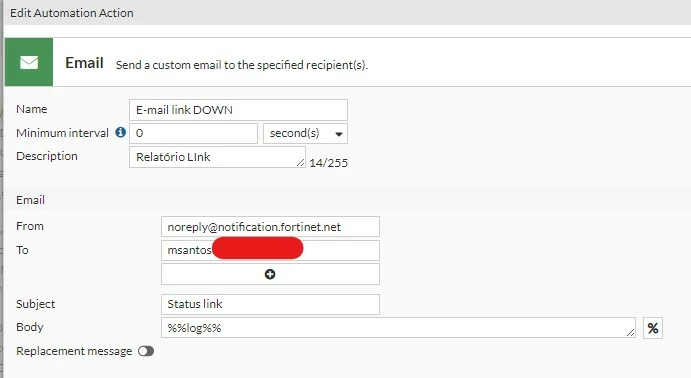Click the Email section header
Image resolution: width=691 pixels, height=378 pixels.
tap(30, 200)
